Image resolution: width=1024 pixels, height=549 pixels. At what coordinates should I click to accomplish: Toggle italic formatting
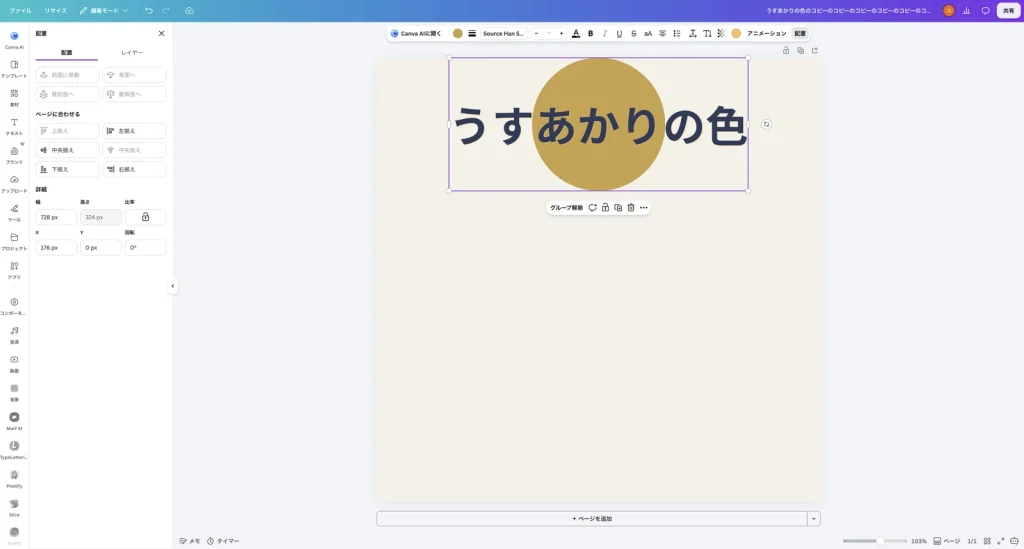(605, 33)
